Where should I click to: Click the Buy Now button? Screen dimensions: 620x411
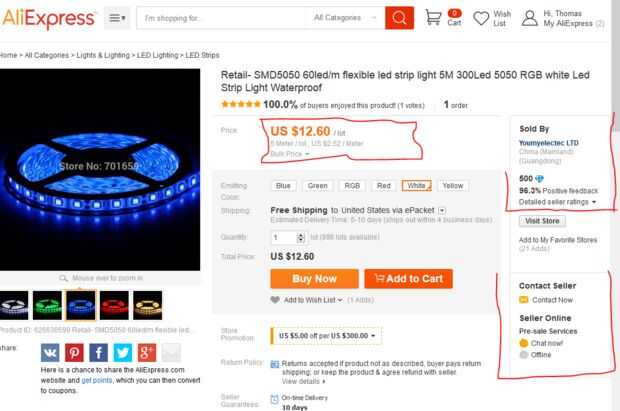click(x=314, y=279)
